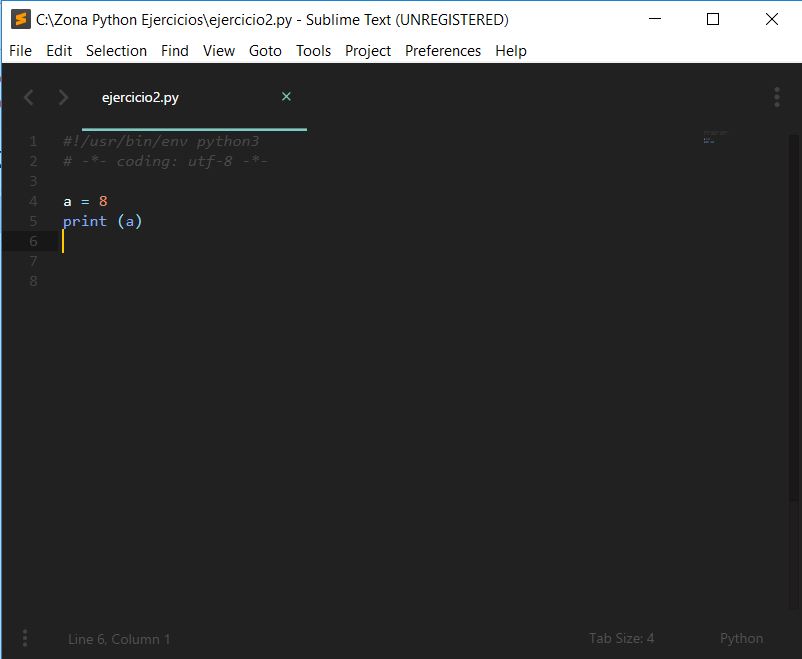Click the Line 6, Column 1 status text
802x659 pixels.
[x=119, y=638]
